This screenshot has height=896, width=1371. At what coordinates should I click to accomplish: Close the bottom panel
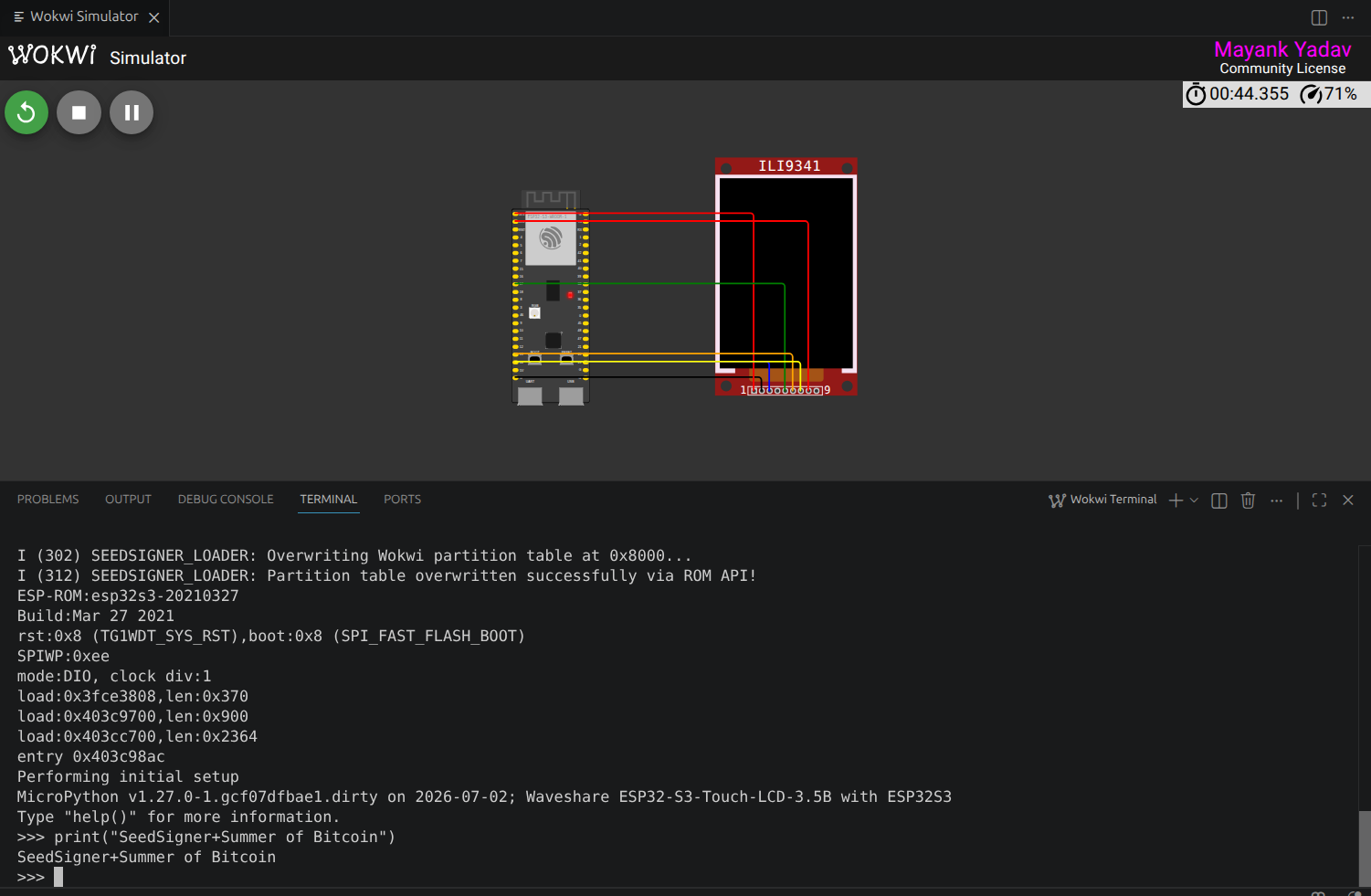click(1348, 501)
